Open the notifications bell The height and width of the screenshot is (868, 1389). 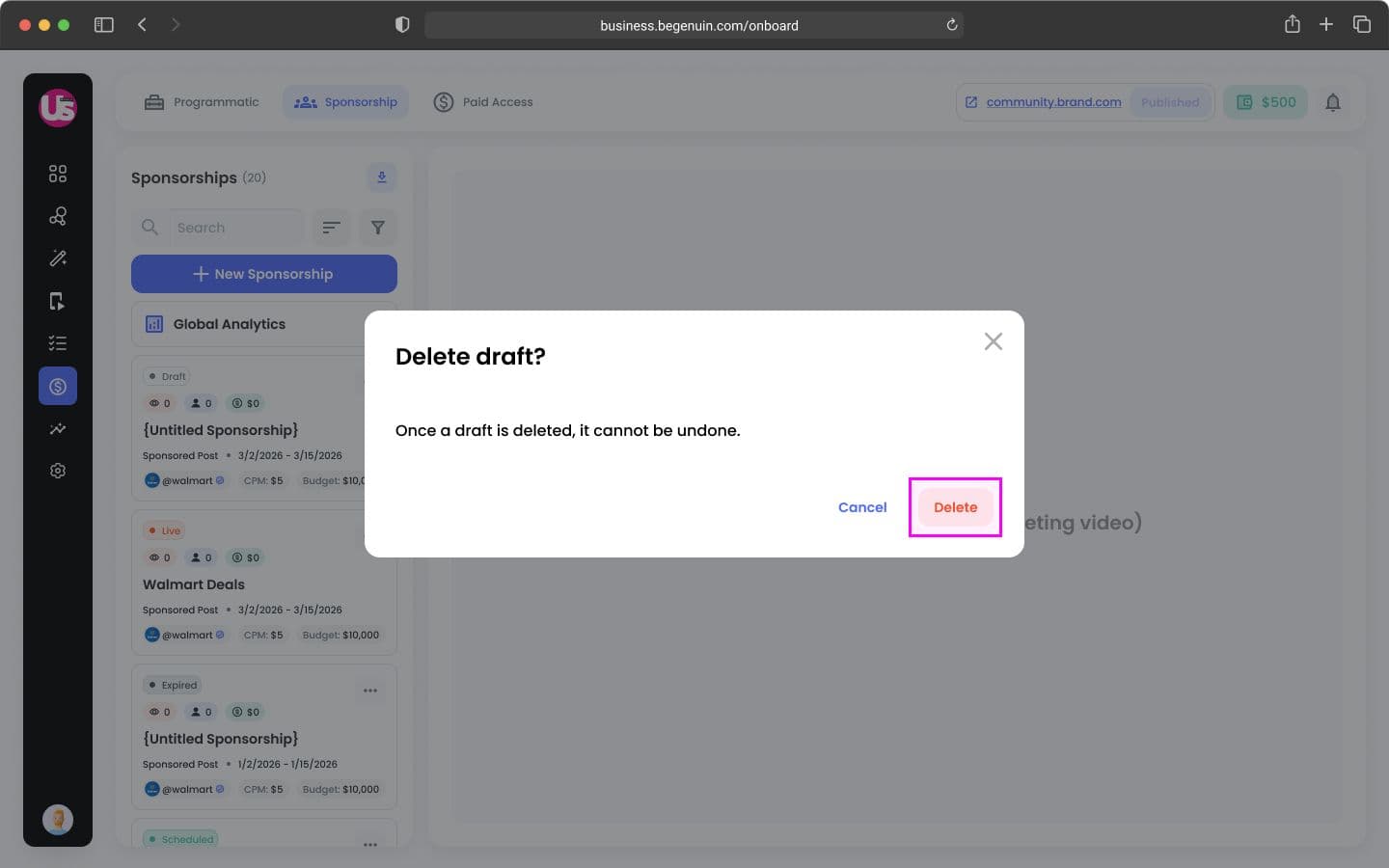1333,102
